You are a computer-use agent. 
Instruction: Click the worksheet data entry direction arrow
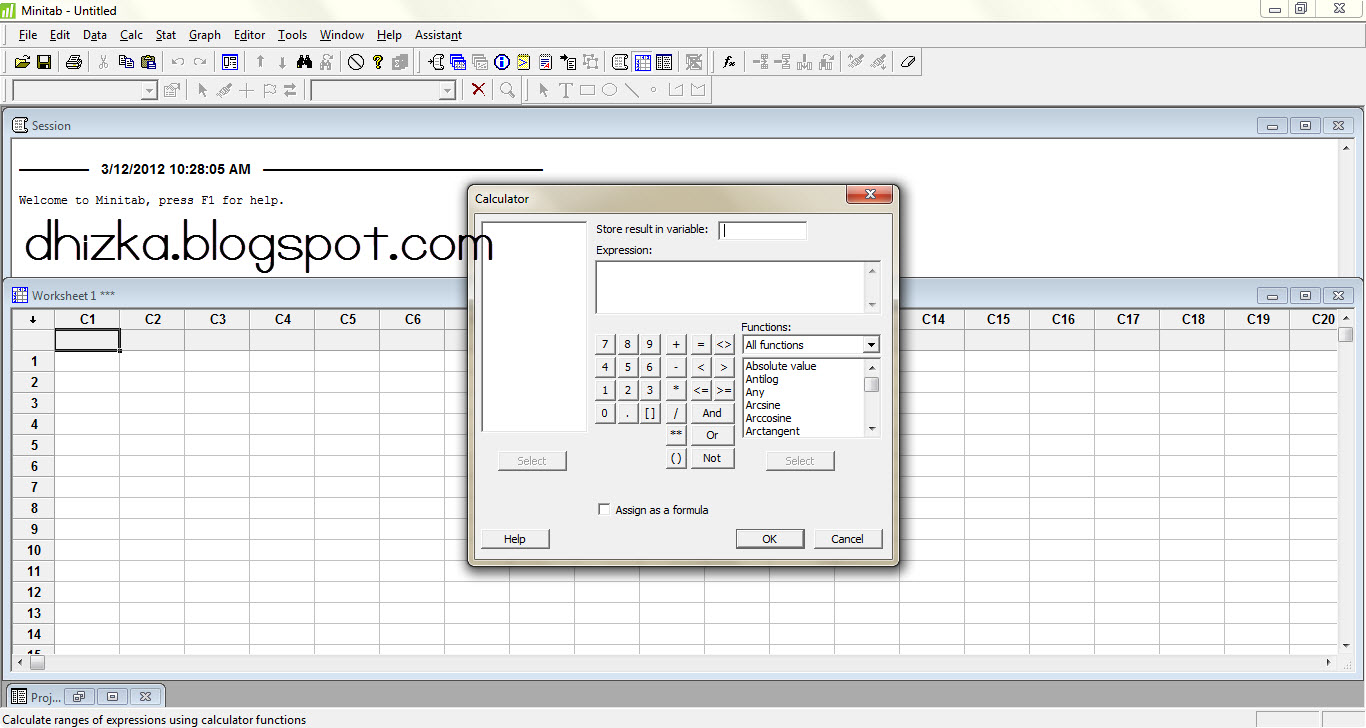pyautogui.click(x=33, y=319)
